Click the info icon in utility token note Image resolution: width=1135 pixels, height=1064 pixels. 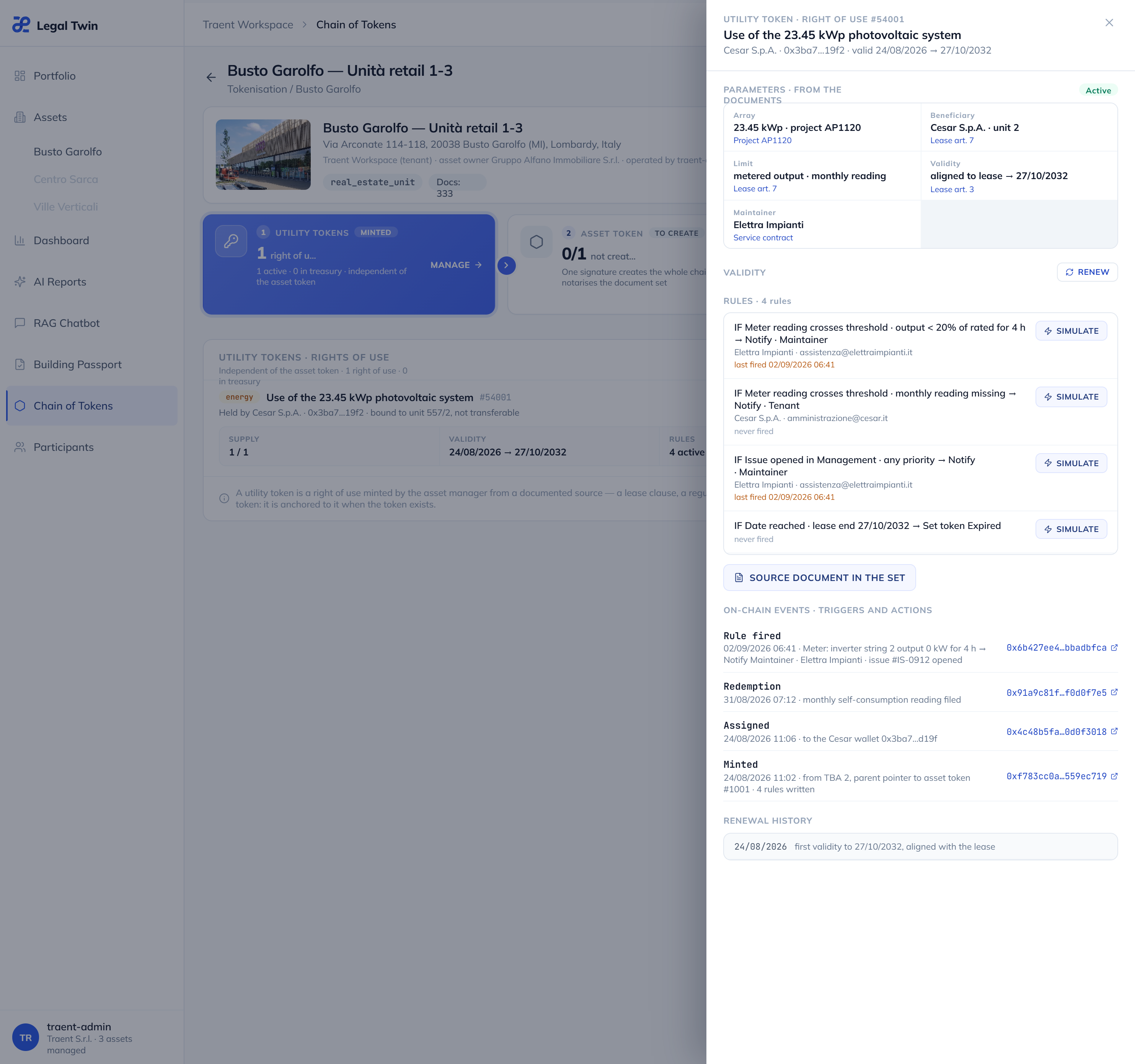tap(224, 498)
